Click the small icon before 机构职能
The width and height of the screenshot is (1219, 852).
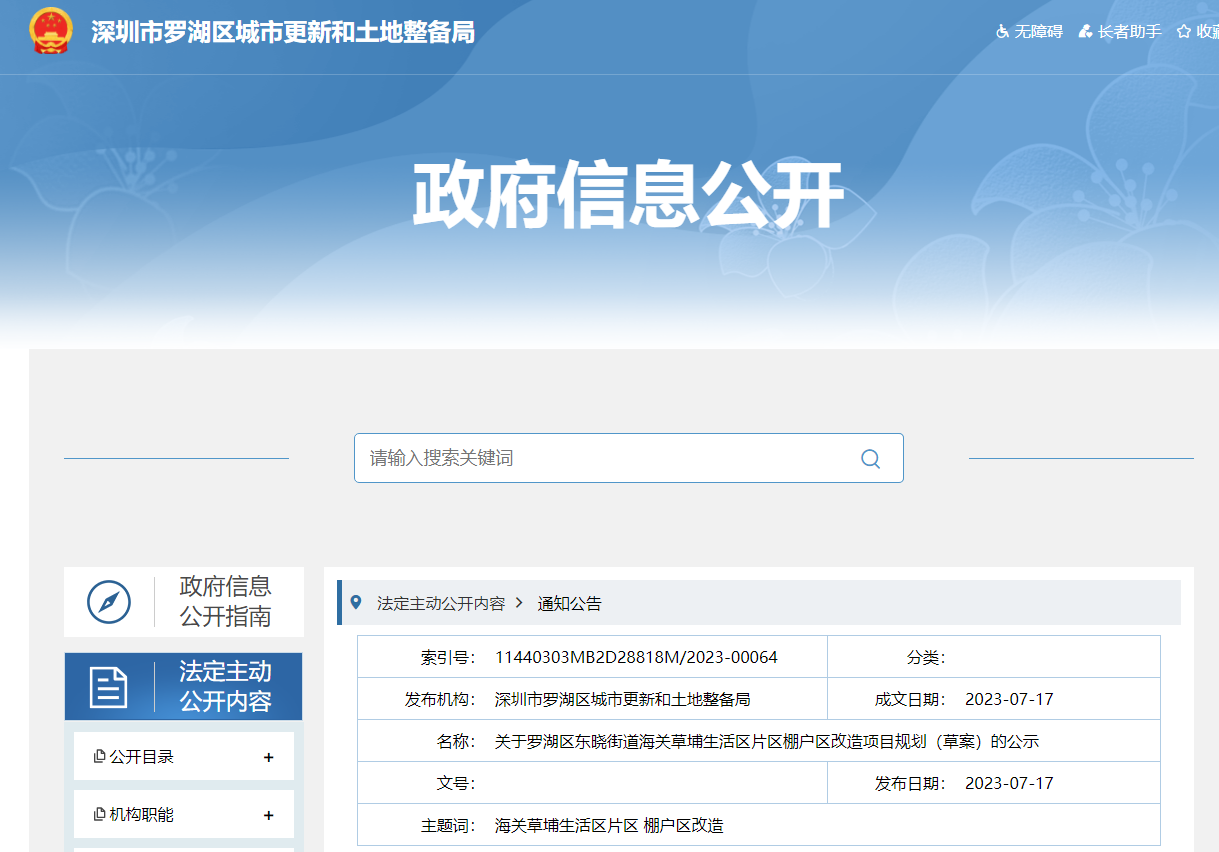(99, 815)
